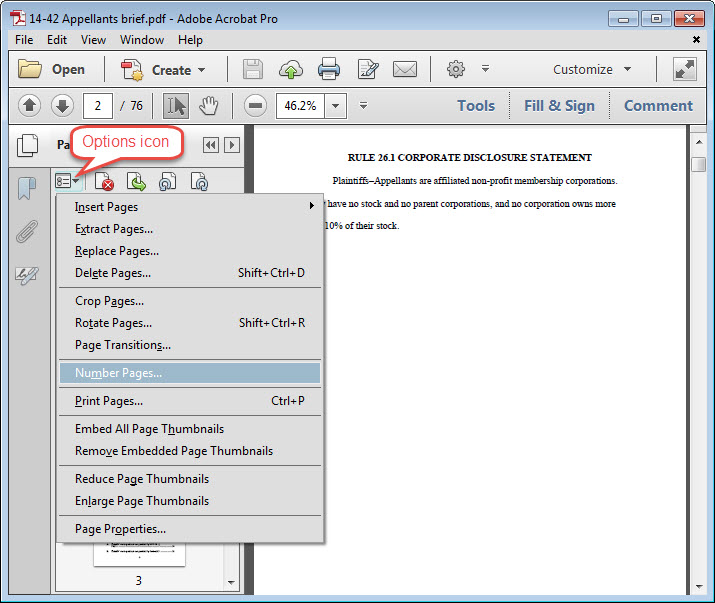Viewport: 715px width, 603px height.
Task: Click the Print icon in the toolbar
Action: point(330,69)
